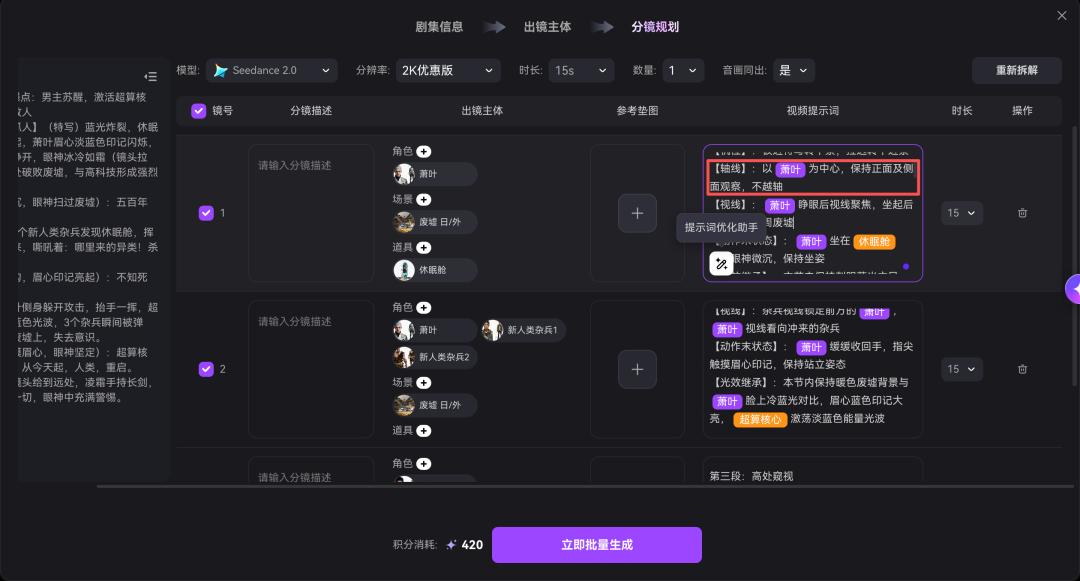Click shot 2 video prompt text area

[812, 370]
